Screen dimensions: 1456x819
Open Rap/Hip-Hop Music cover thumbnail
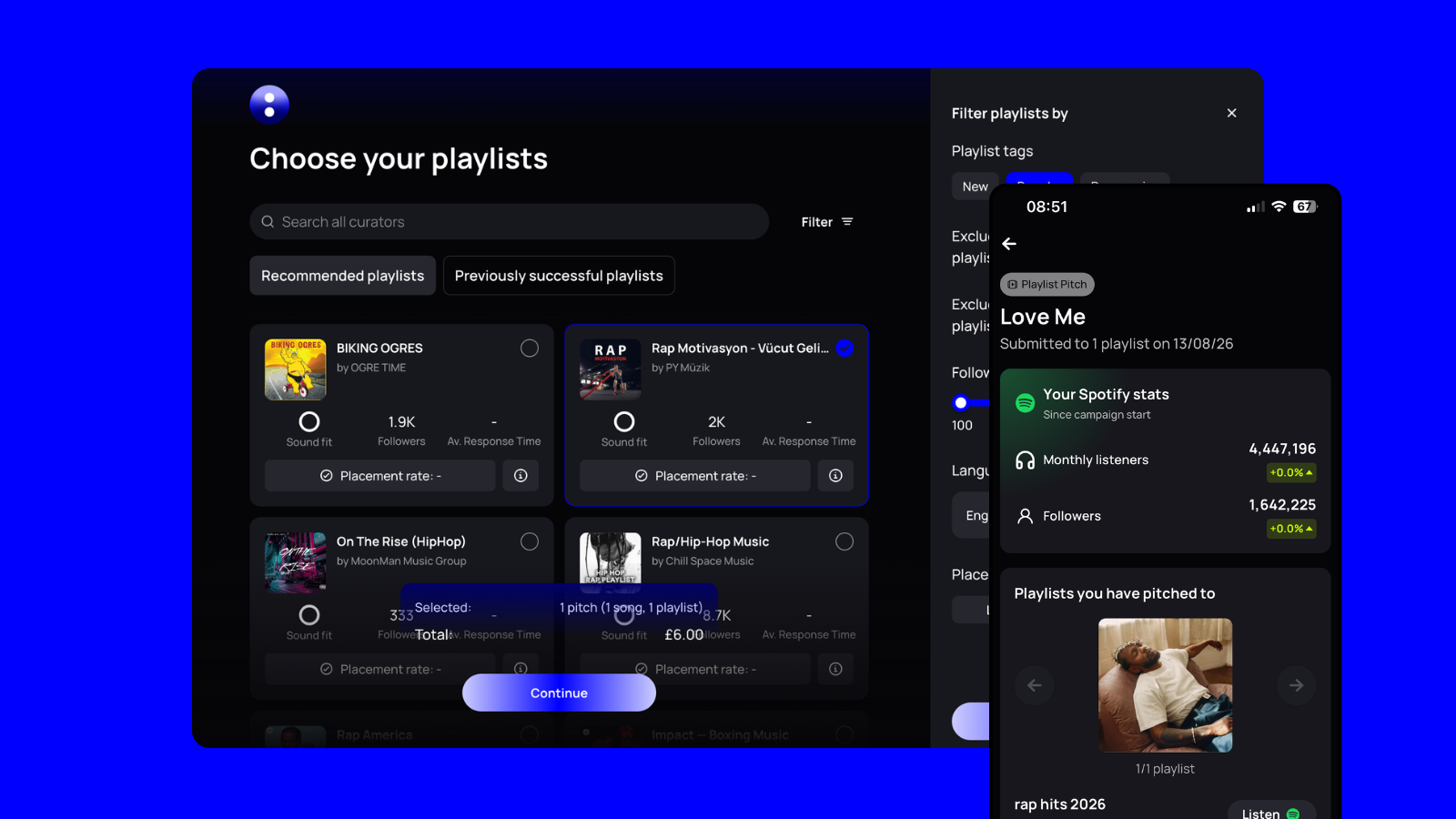[x=611, y=562]
